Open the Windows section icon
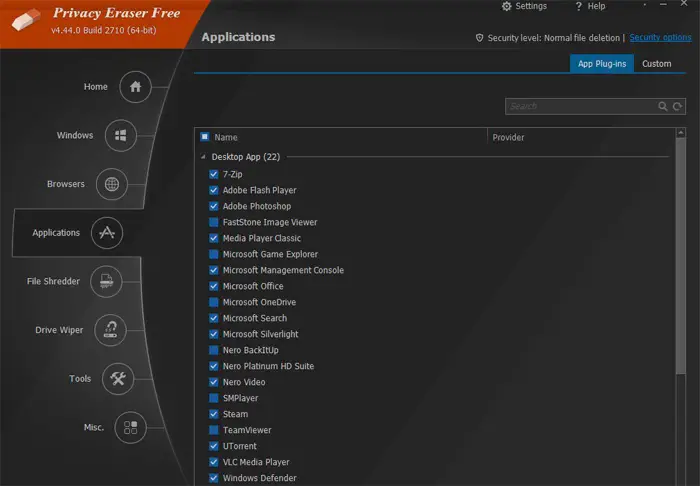Viewport: 700px width, 486px height. click(x=121, y=135)
